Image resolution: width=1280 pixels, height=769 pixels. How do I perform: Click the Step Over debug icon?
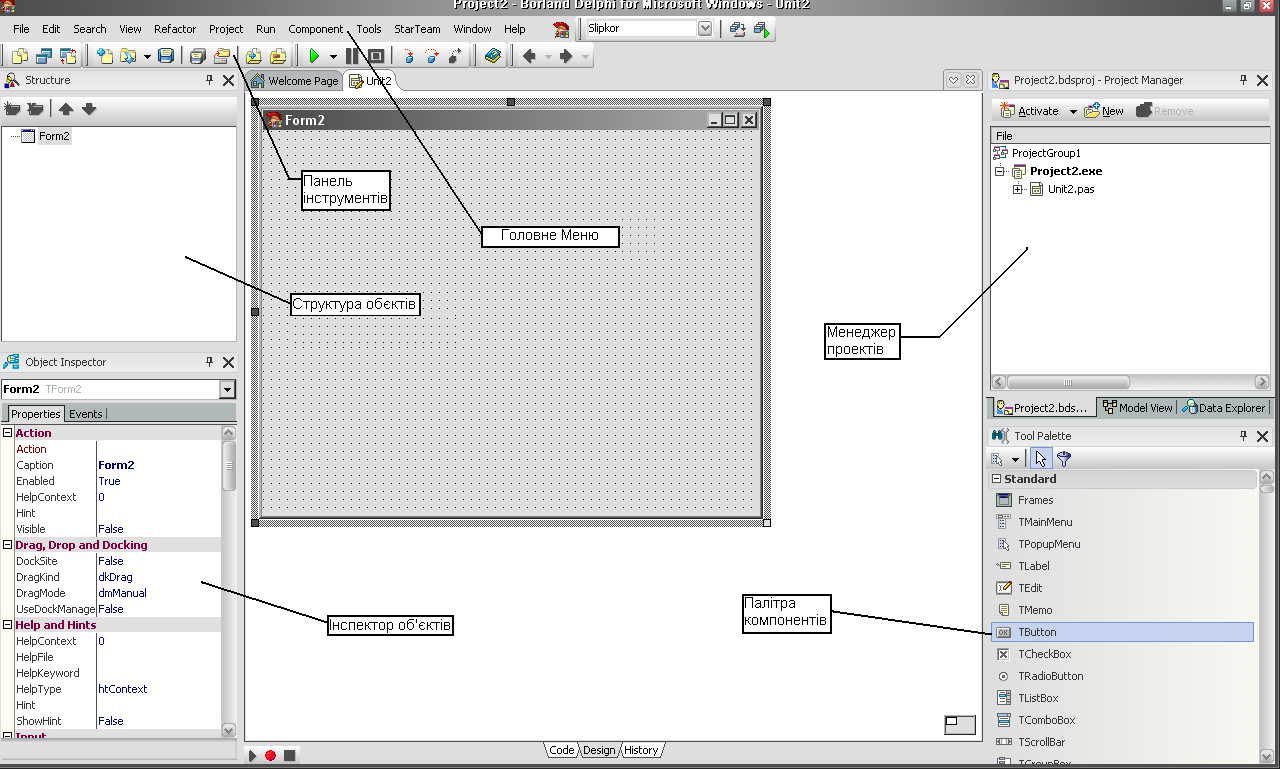tap(431, 56)
